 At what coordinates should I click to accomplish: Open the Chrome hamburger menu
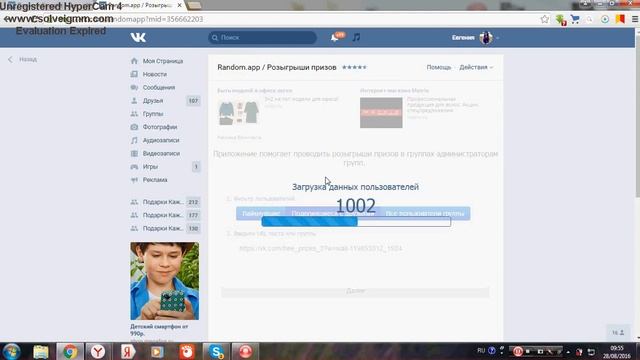635,19
